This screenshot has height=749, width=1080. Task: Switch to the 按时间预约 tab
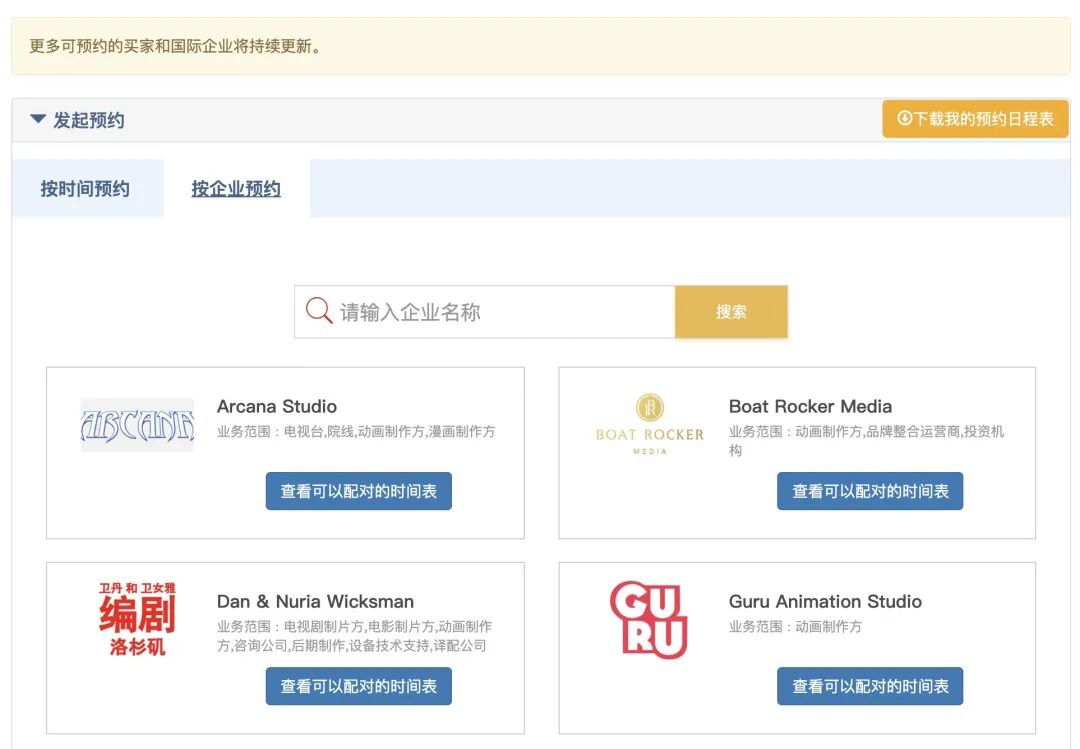coord(87,188)
